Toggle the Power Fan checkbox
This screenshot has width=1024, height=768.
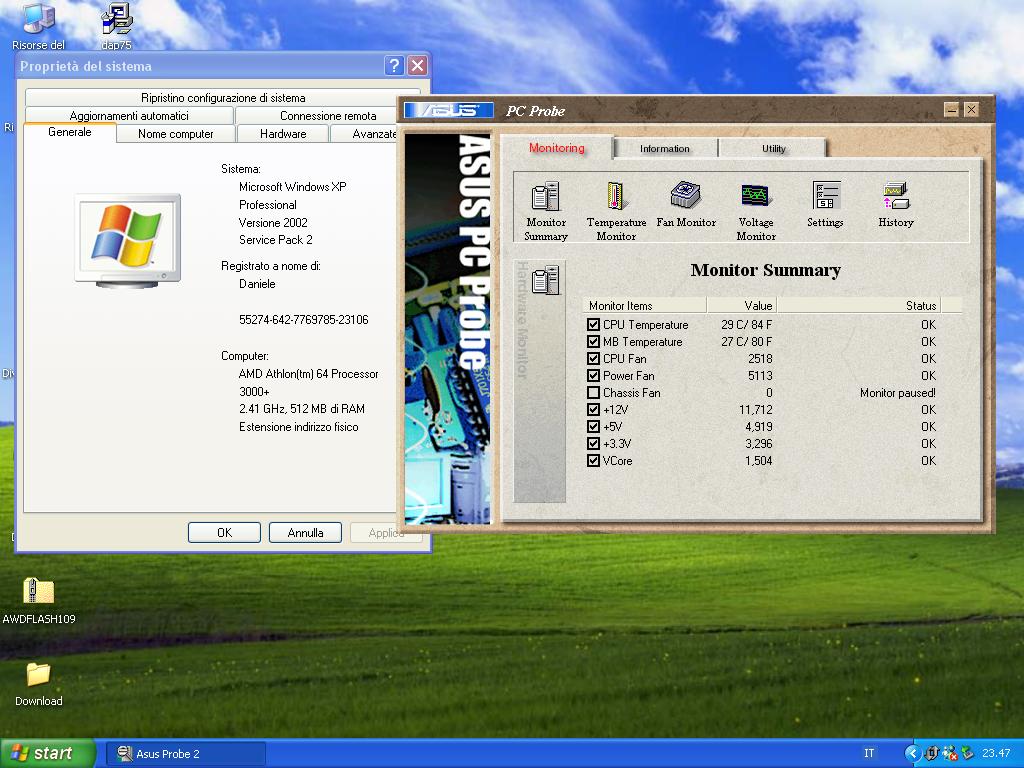coord(593,376)
